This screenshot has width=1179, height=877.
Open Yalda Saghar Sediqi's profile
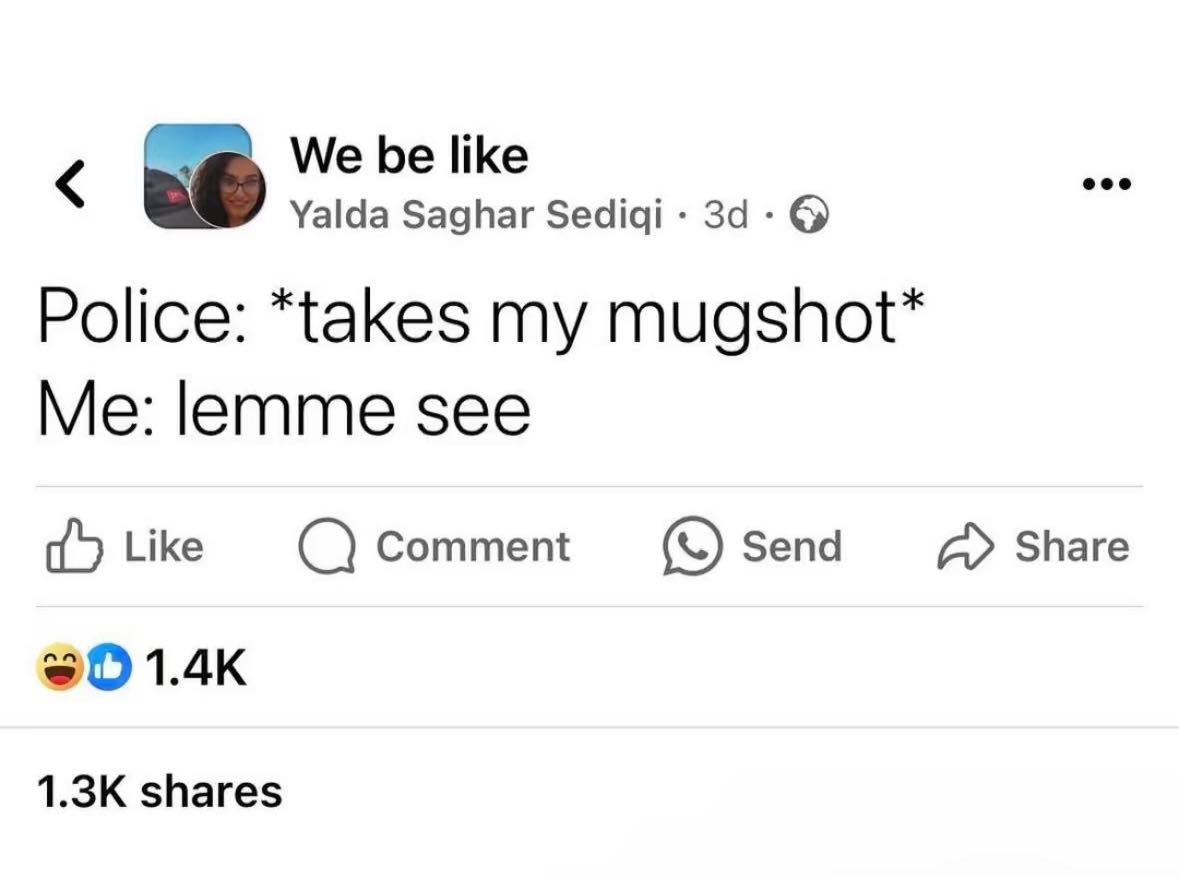coord(474,213)
